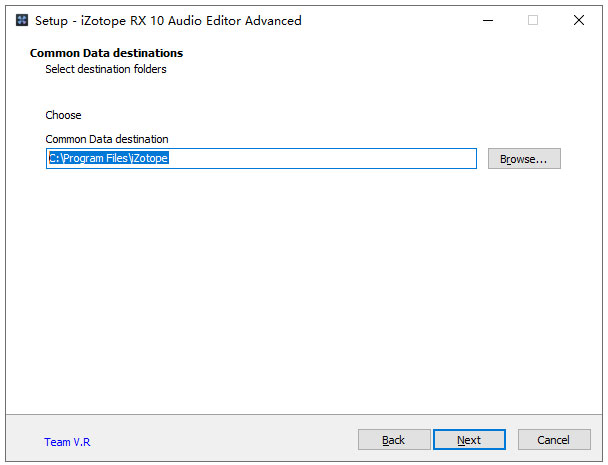
Task: Minimize the Setup window
Action: (x=488, y=20)
